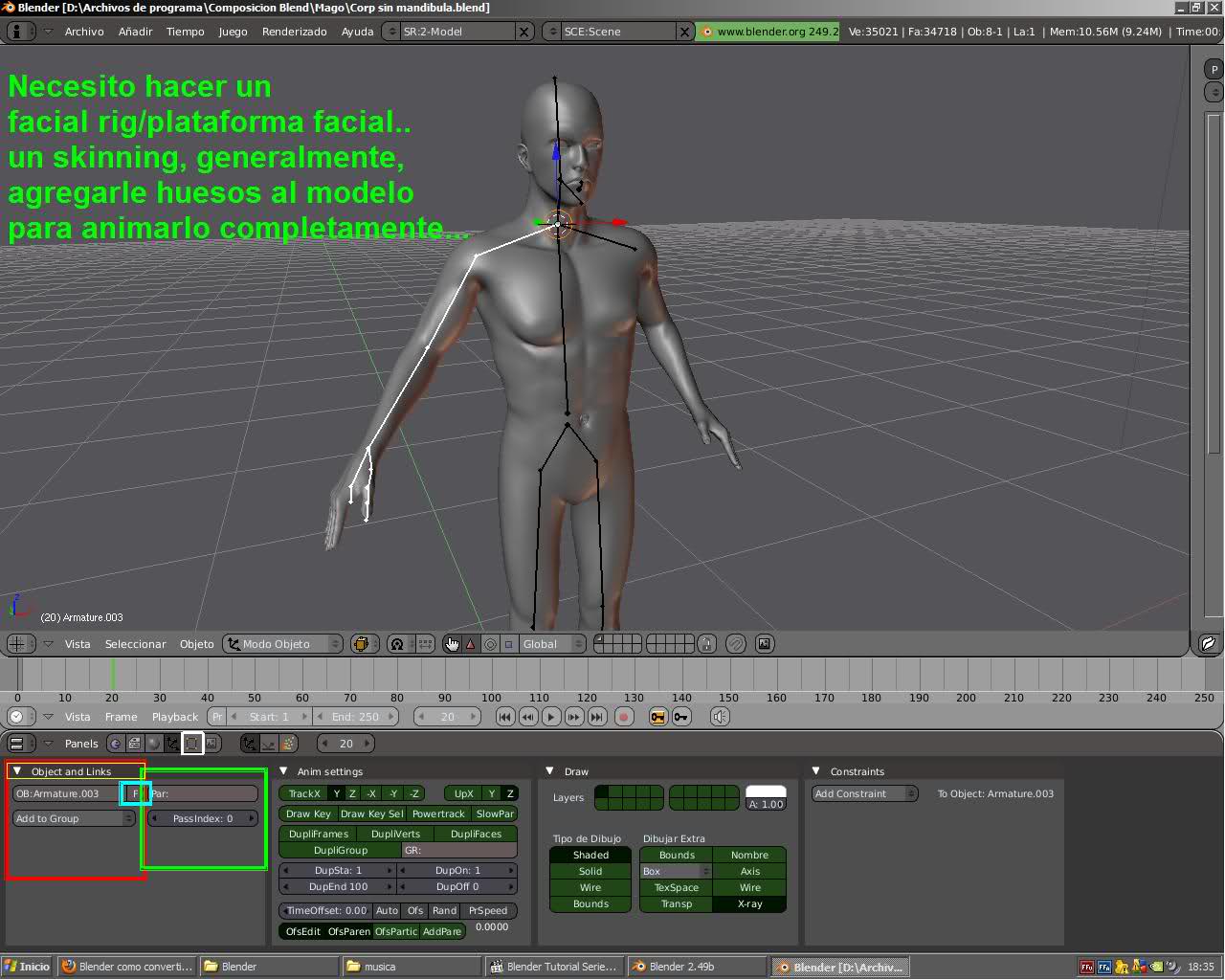The height and width of the screenshot is (980, 1225).
Task: Click the white object color swatch
Action: click(x=766, y=791)
